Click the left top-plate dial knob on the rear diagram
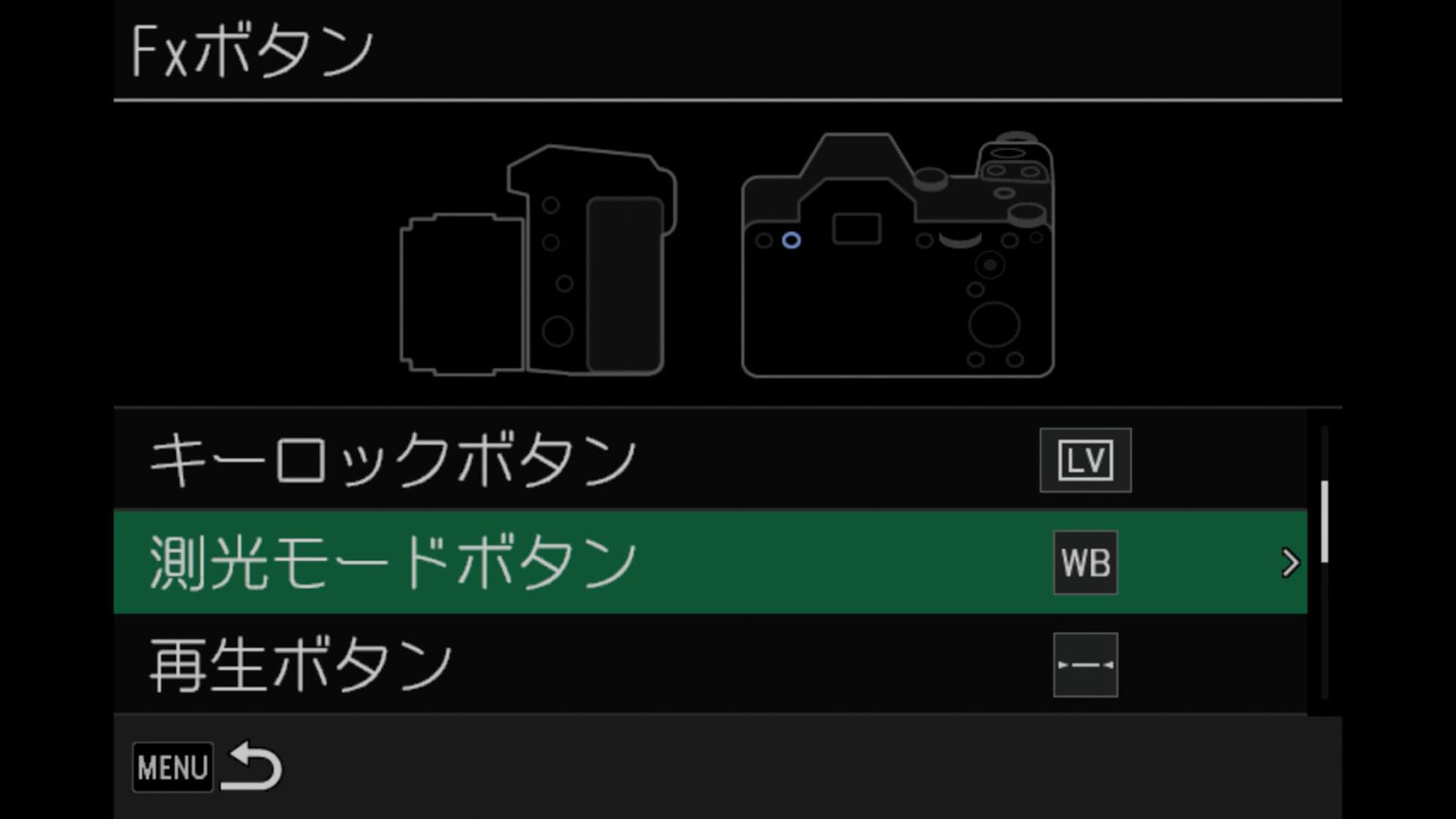This screenshot has width=1456, height=819. click(x=930, y=177)
